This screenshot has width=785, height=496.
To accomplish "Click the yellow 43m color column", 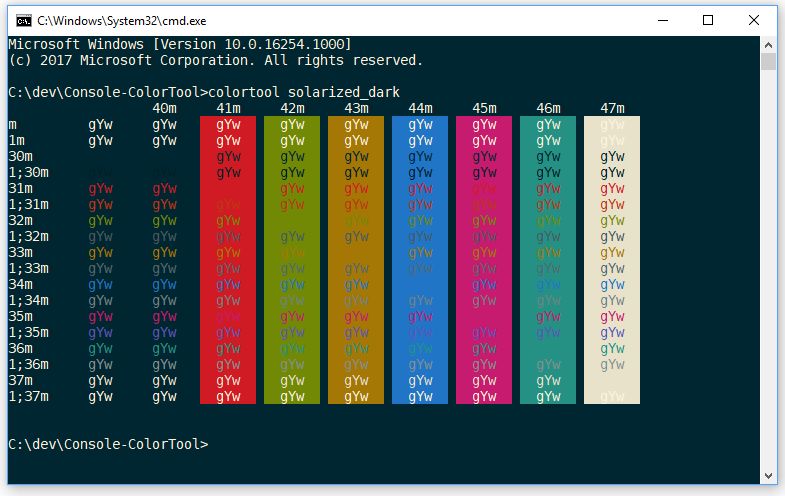I will pyautogui.click(x=356, y=260).
